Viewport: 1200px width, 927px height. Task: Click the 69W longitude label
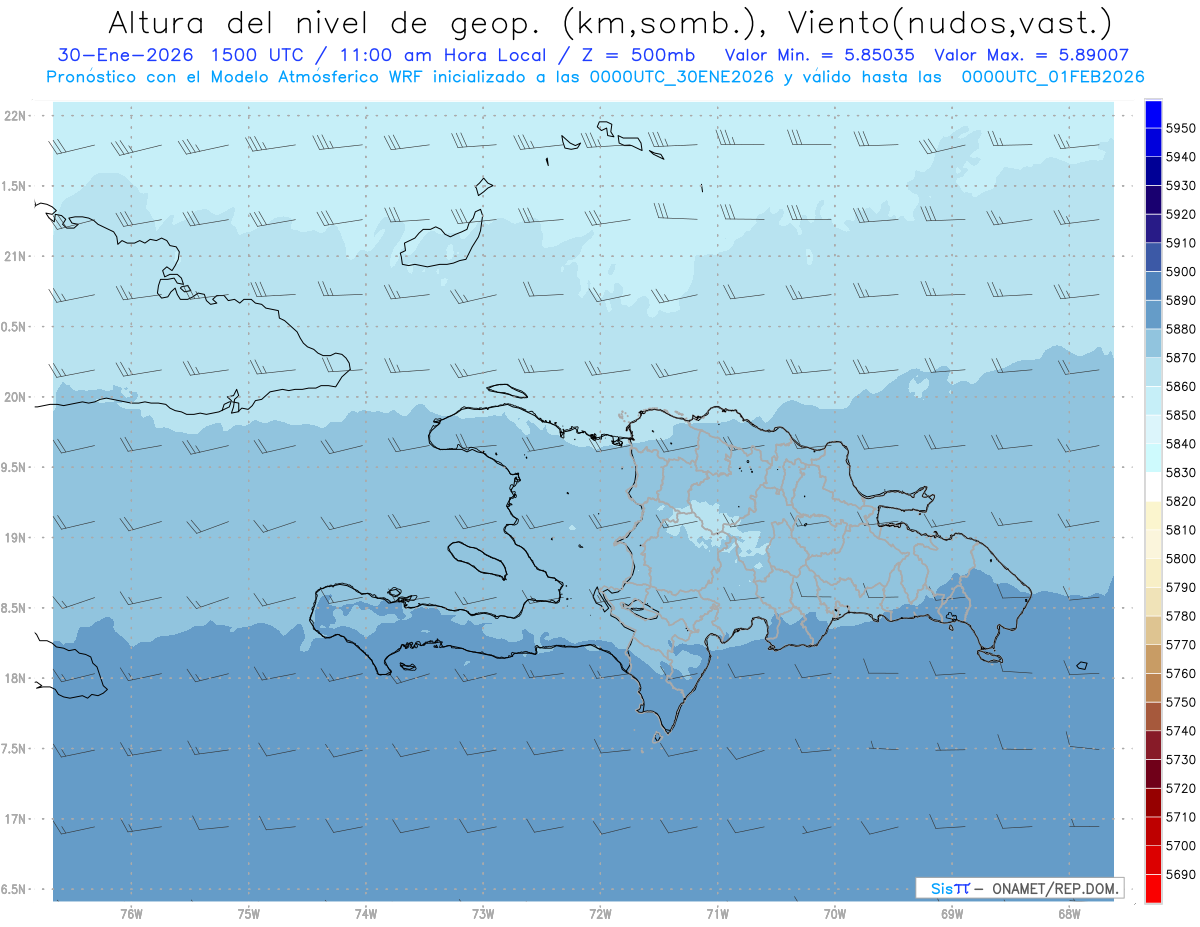[952, 913]
